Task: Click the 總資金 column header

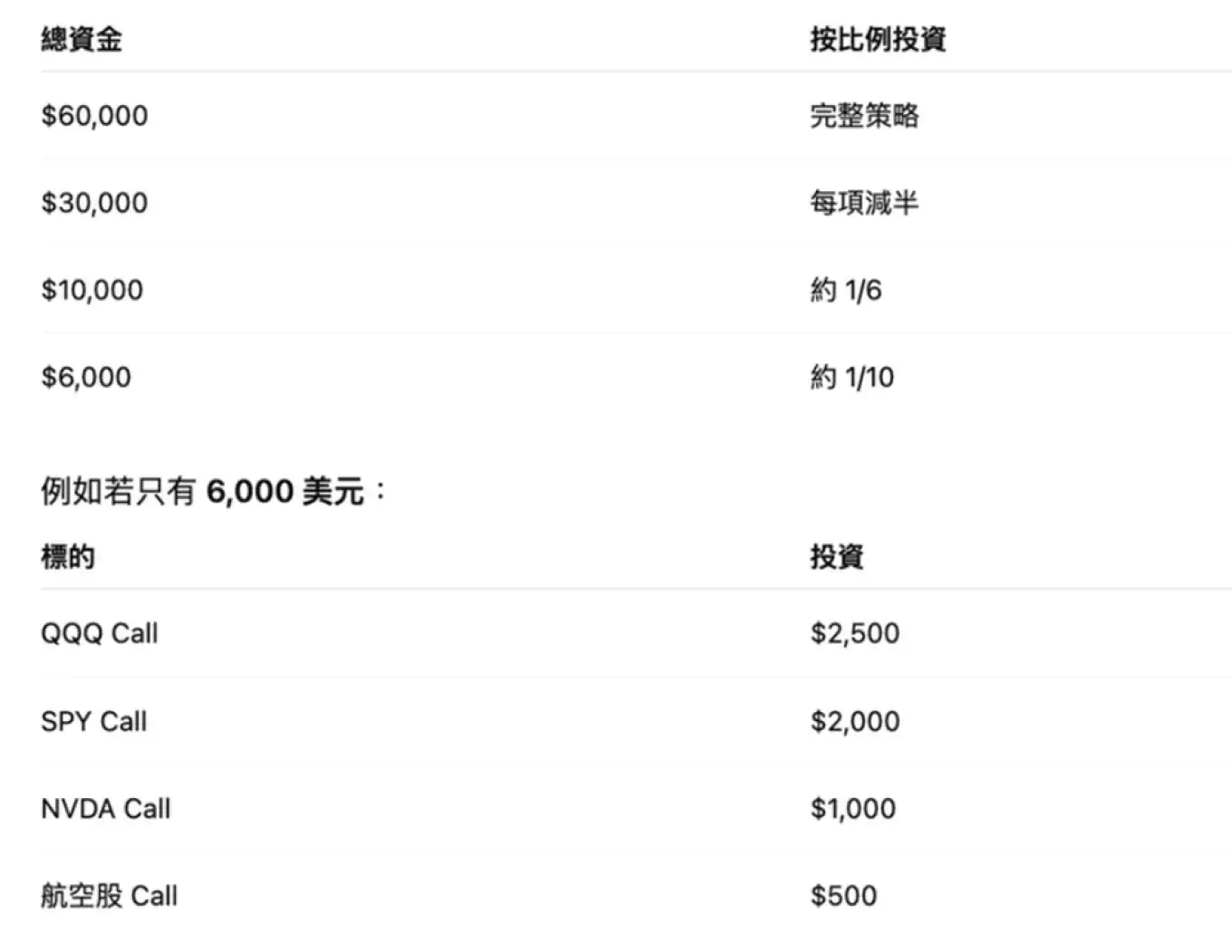Action: (82, 39)
